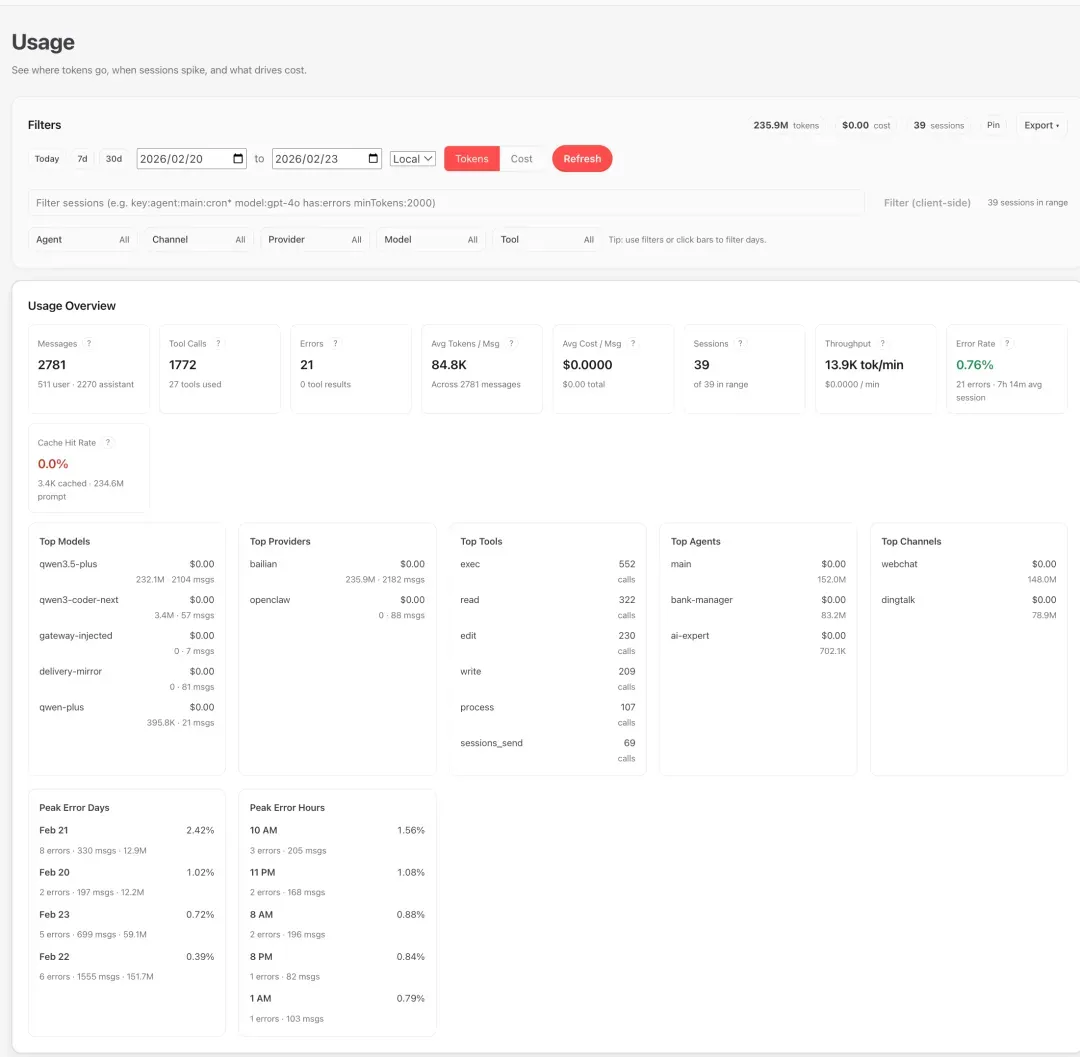Expand the Model filter dropdown
Viewport: 1080px width, 1057px height.
(x=431, y=239)
